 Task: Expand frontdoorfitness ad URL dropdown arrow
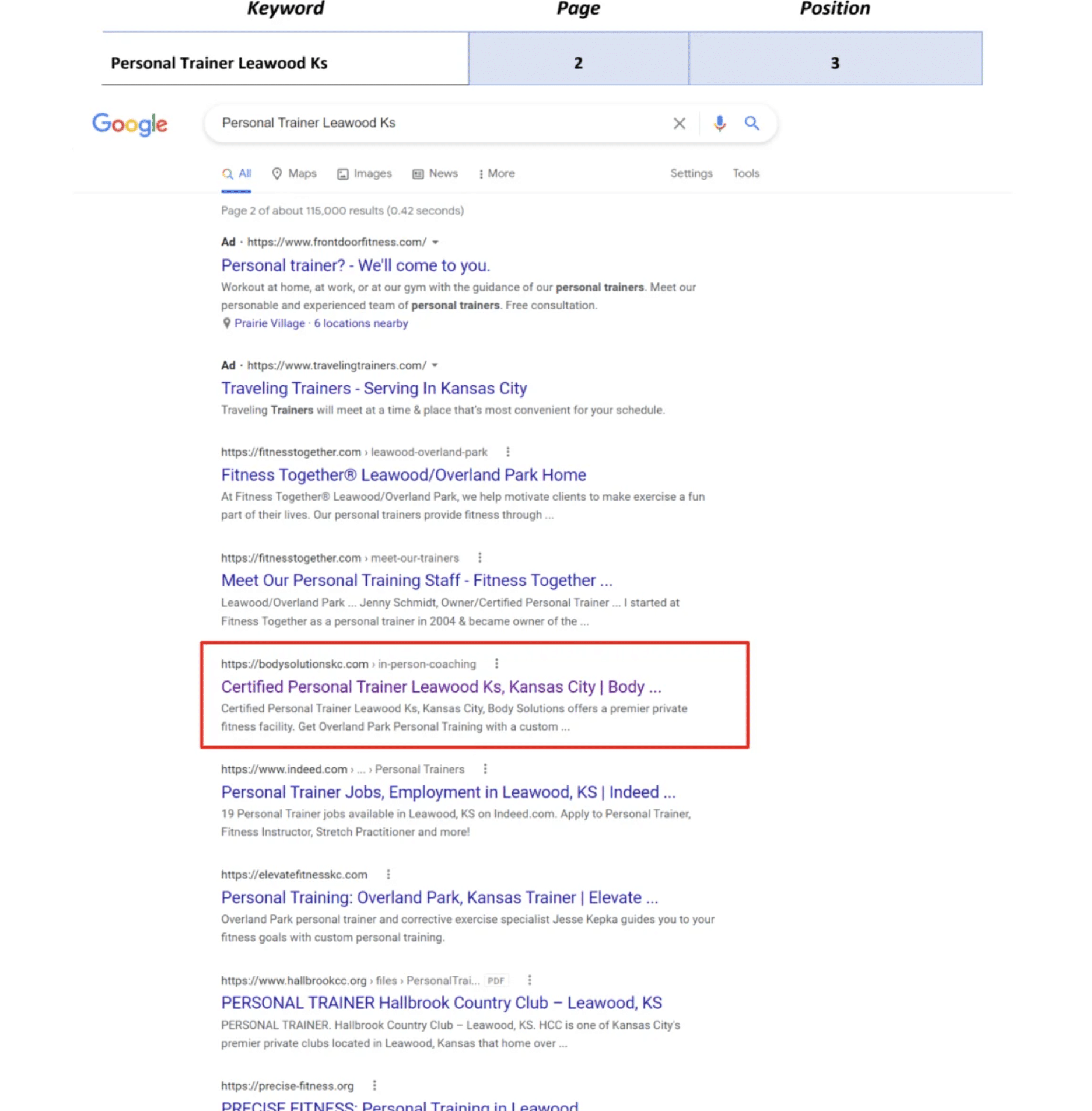[x=435, y=242]
